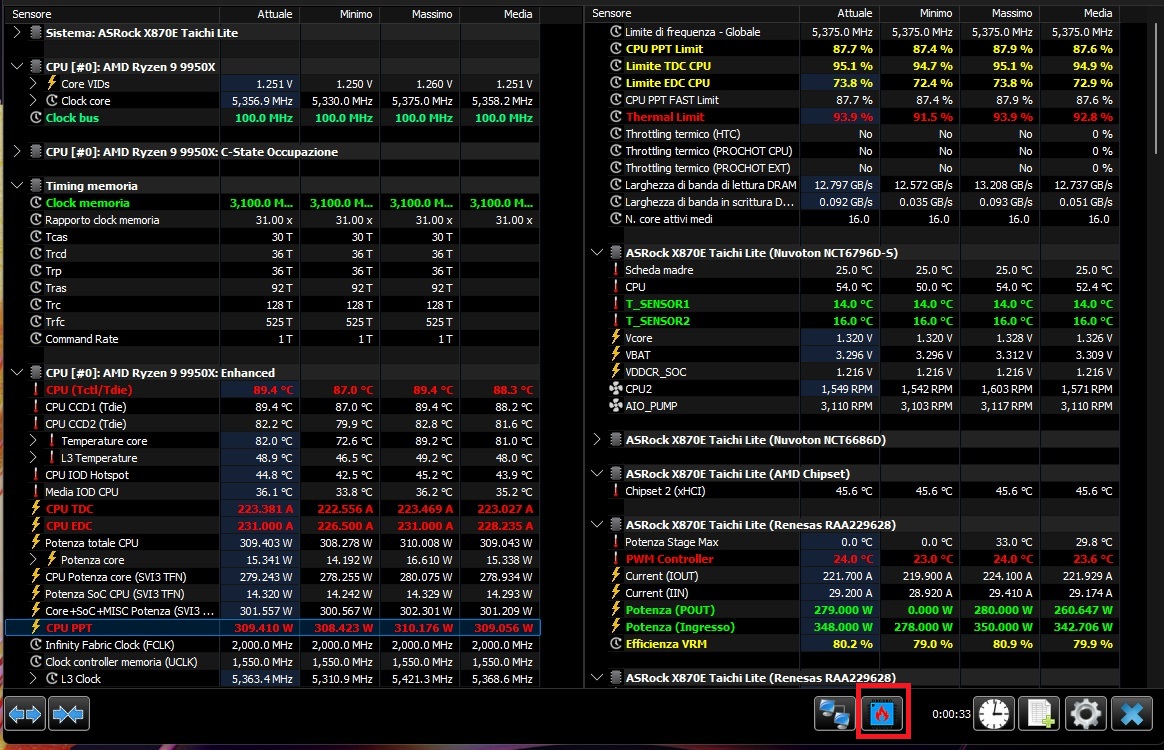Select the VDDCR_SOC row

click(x=852, y=371)
